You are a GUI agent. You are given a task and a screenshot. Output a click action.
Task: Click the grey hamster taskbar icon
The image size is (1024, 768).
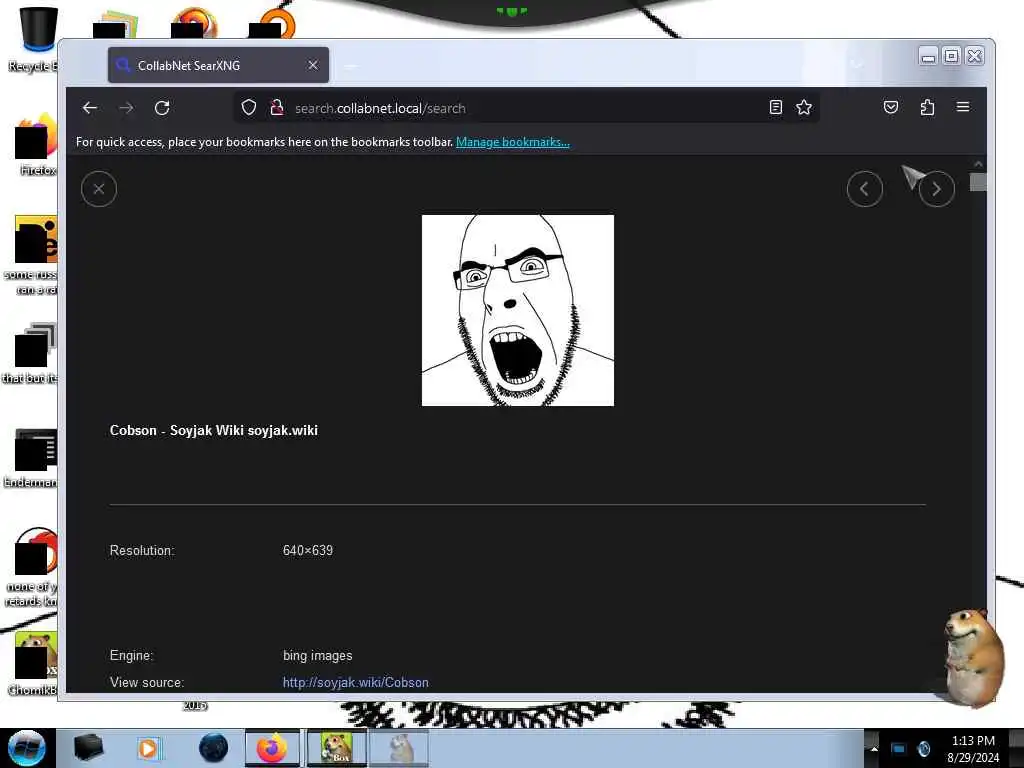[400, 748]
